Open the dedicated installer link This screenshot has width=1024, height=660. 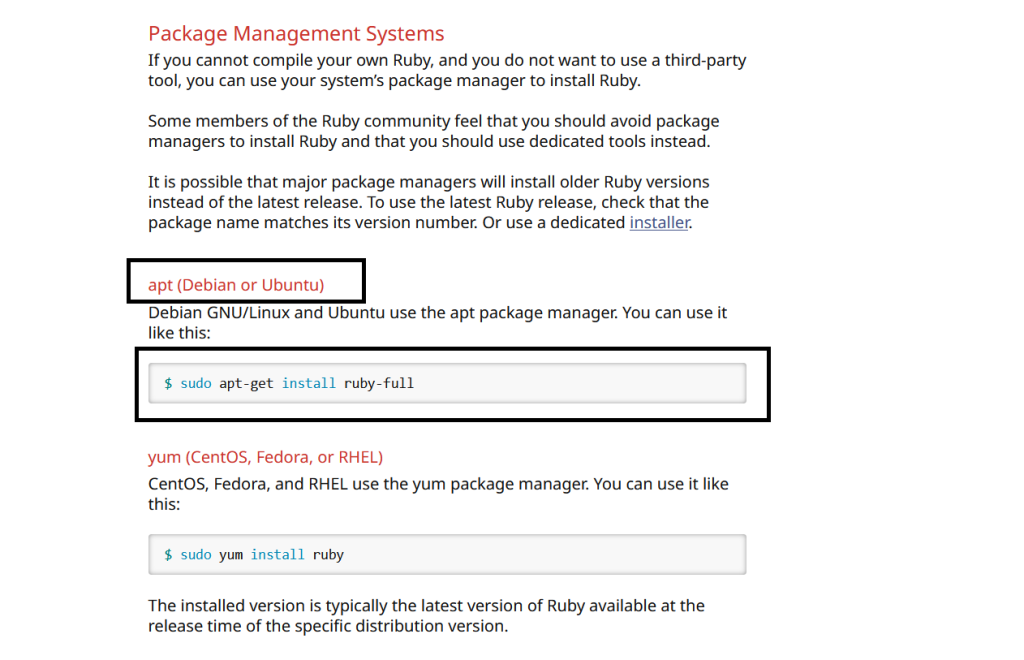pyautogui.click(x=659, y=223)
